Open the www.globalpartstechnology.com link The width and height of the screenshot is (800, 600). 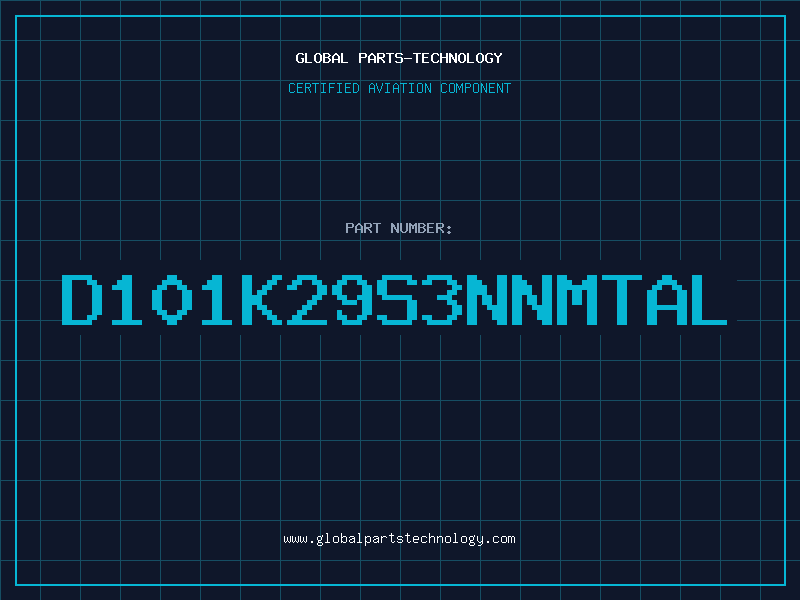pyautogui.click(x=399, y=539)
